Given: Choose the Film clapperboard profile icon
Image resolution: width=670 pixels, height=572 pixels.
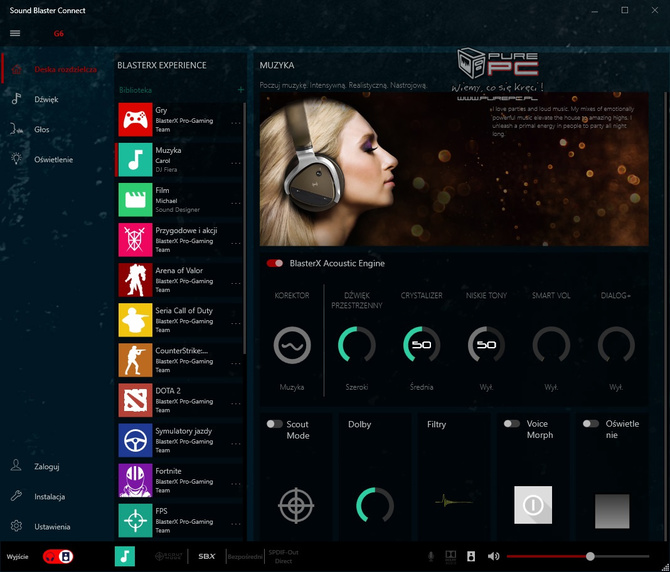Looking at the screenshot, I should point(135,200).
